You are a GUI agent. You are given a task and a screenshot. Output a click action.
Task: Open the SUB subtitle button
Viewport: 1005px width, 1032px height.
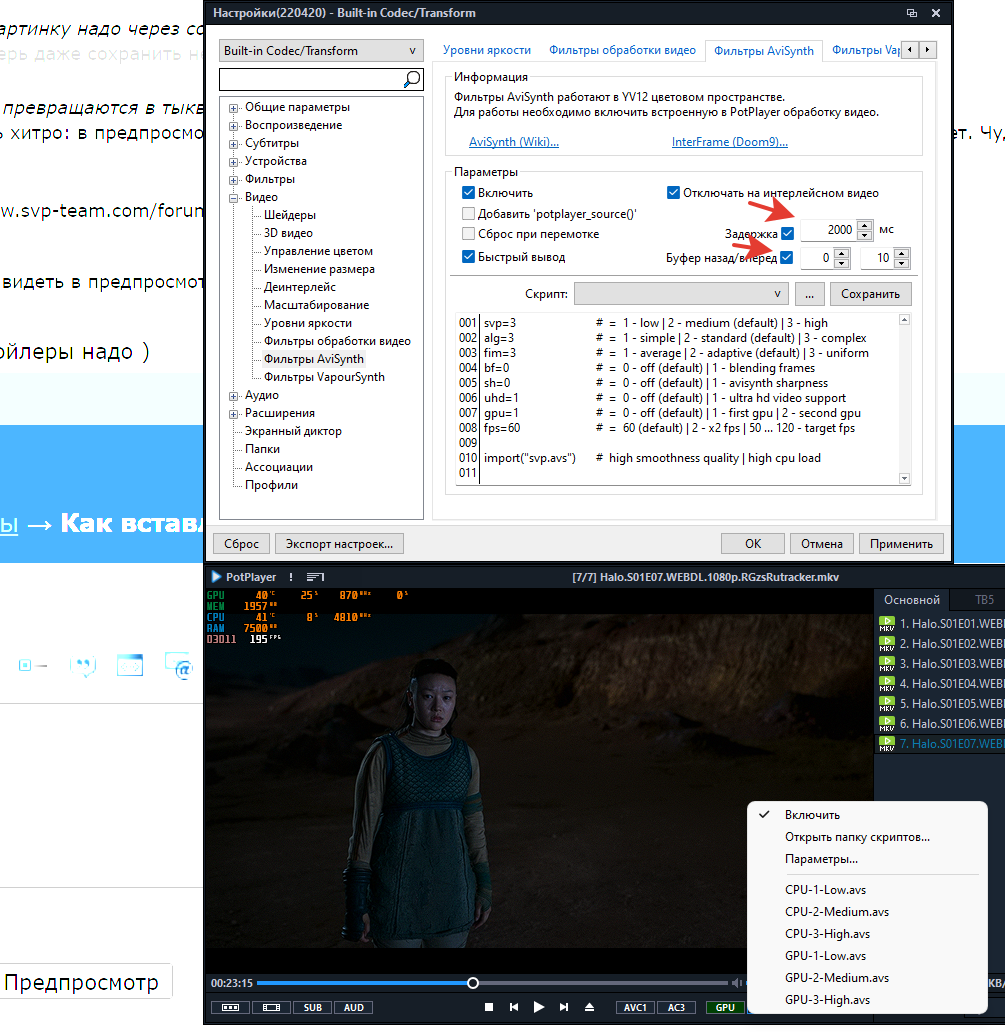coord(312,1008)
